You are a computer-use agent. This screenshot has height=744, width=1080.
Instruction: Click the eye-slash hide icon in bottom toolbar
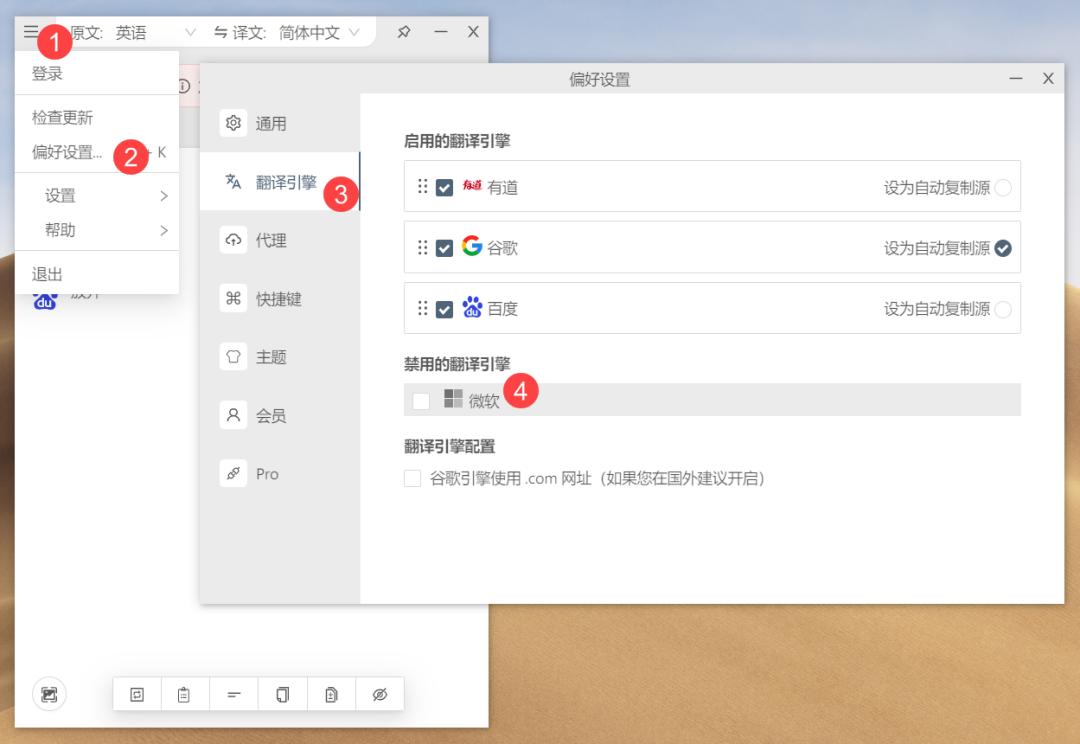coord(377,694)
